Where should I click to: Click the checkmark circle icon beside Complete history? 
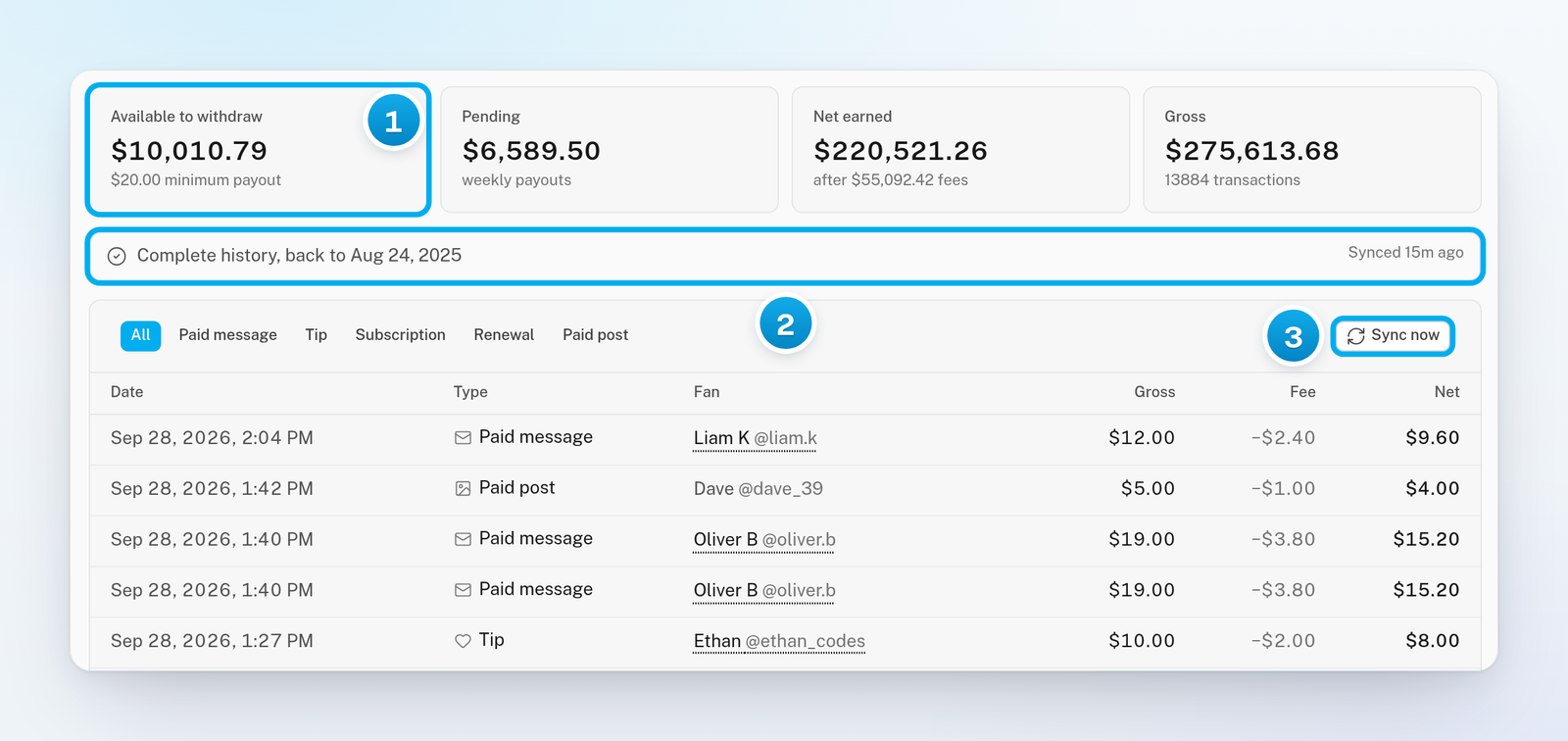point(117,256)
